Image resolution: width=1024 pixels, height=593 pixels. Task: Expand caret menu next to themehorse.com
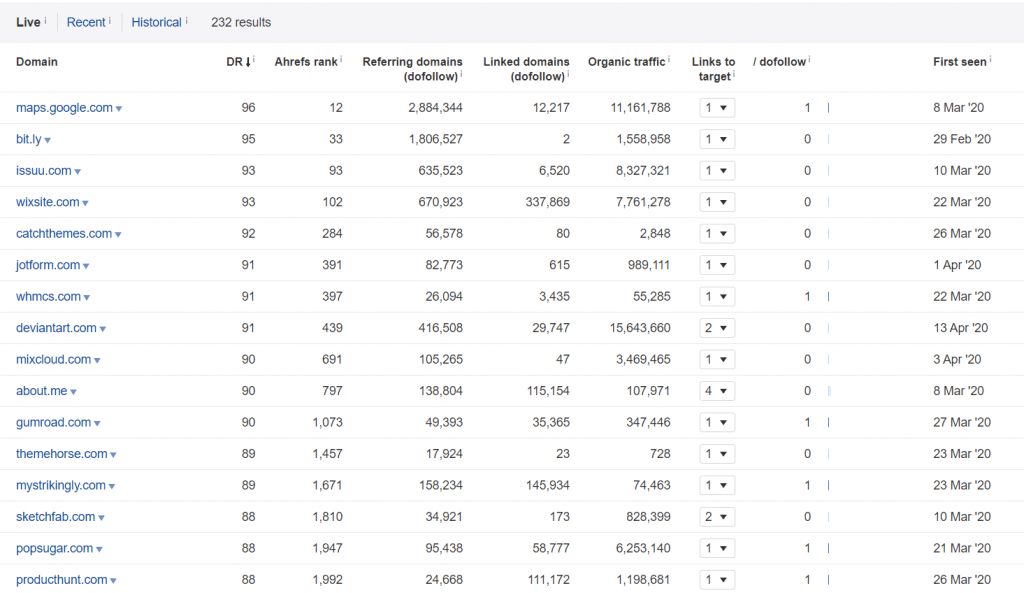point(113,455)
